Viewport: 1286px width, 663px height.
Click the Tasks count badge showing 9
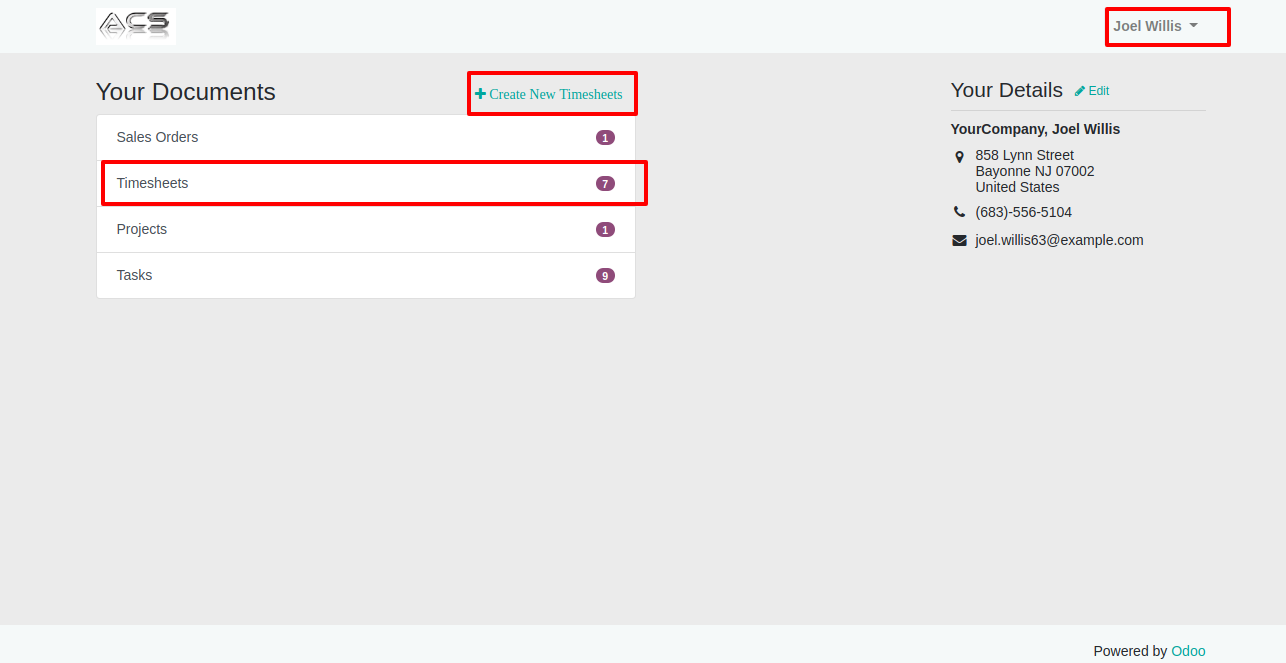tap(605, 276)
